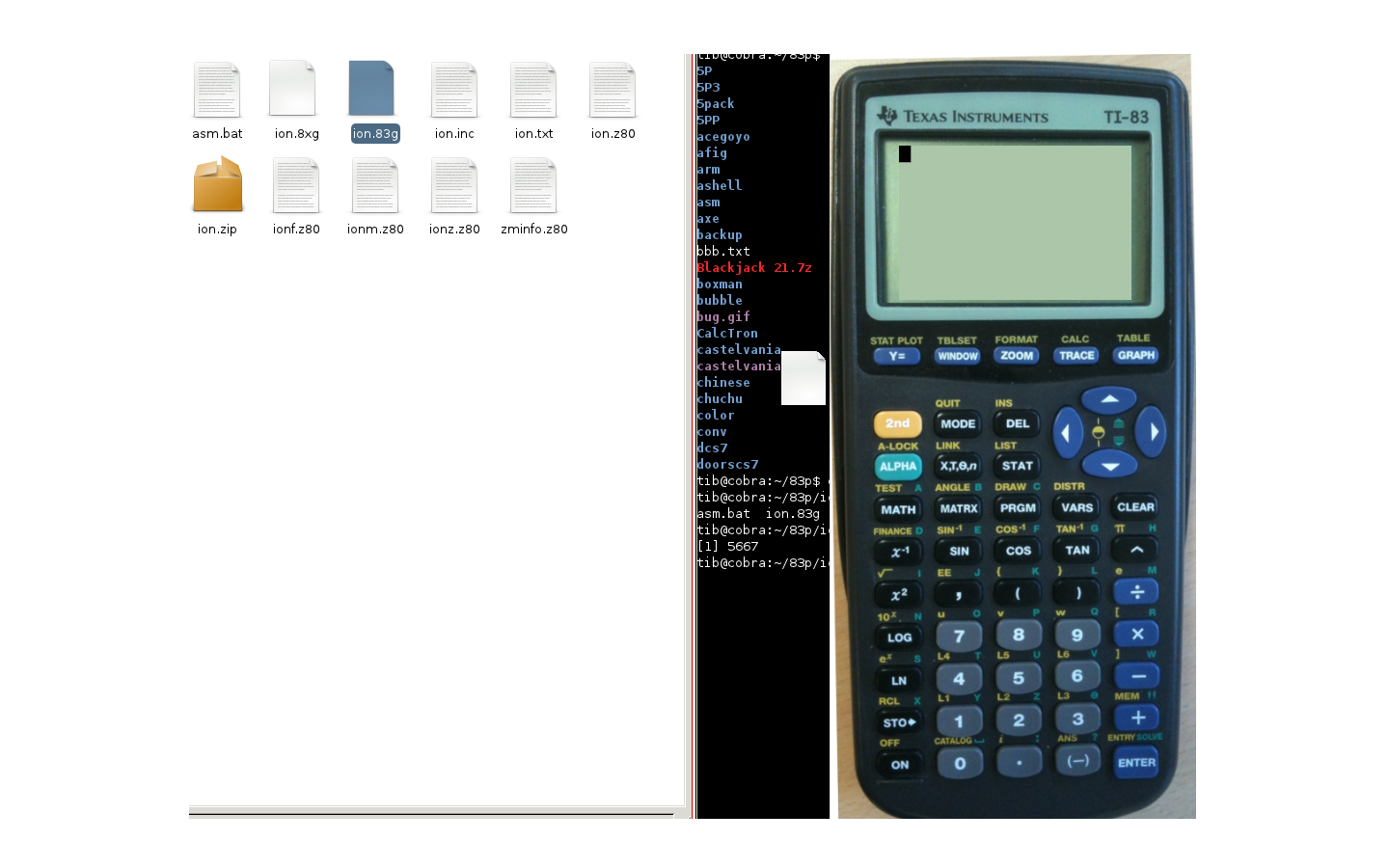Click the down arrow key on calculator
1389x868 pixels.
[1109, 466]
